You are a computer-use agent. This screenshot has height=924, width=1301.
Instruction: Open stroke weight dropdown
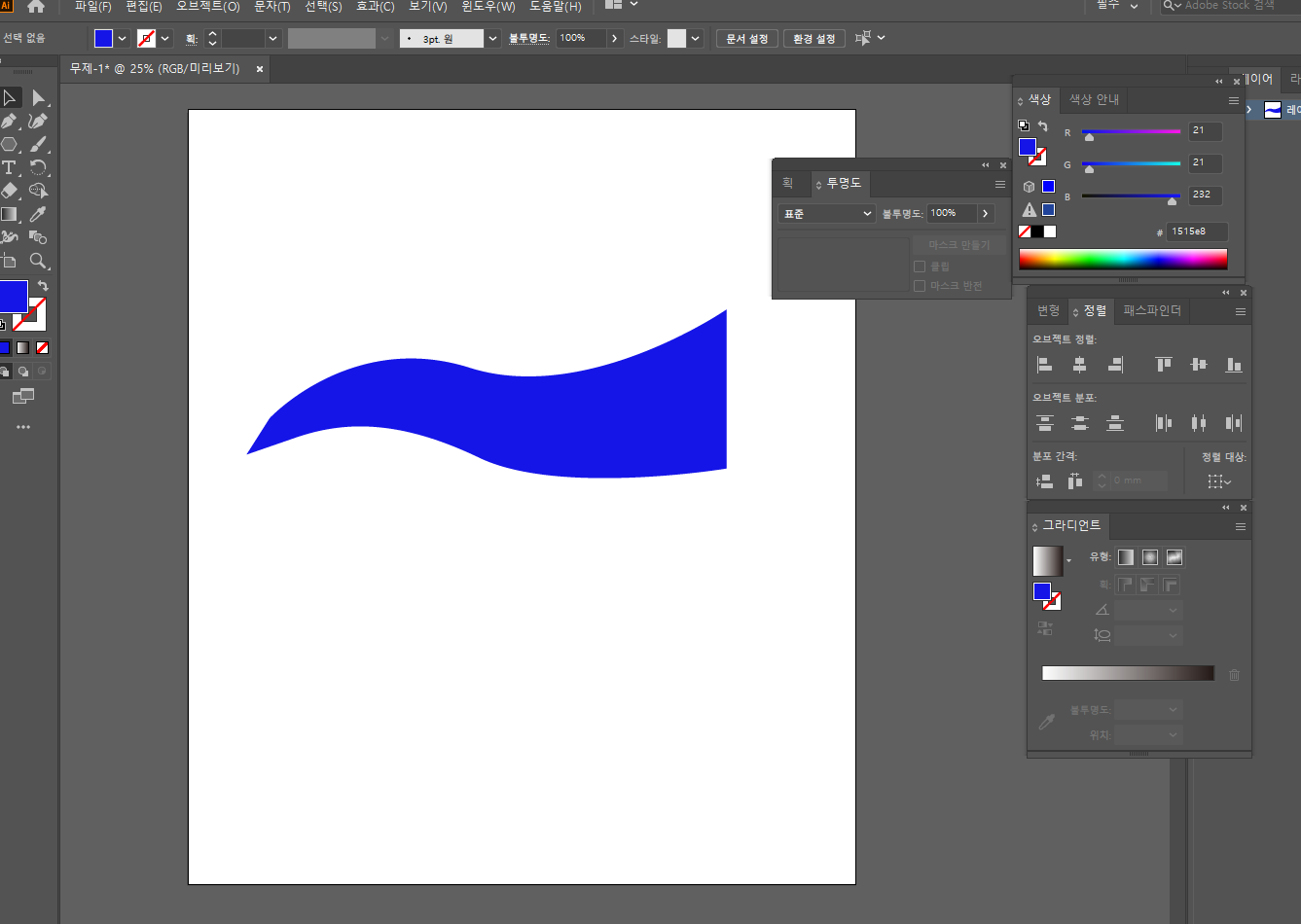(x=273, y=39)
